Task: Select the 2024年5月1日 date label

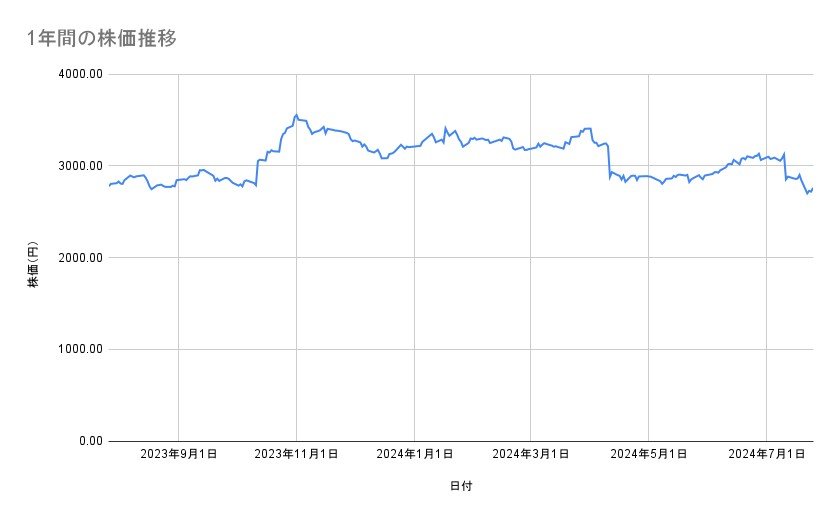Action: pos(648,455)
